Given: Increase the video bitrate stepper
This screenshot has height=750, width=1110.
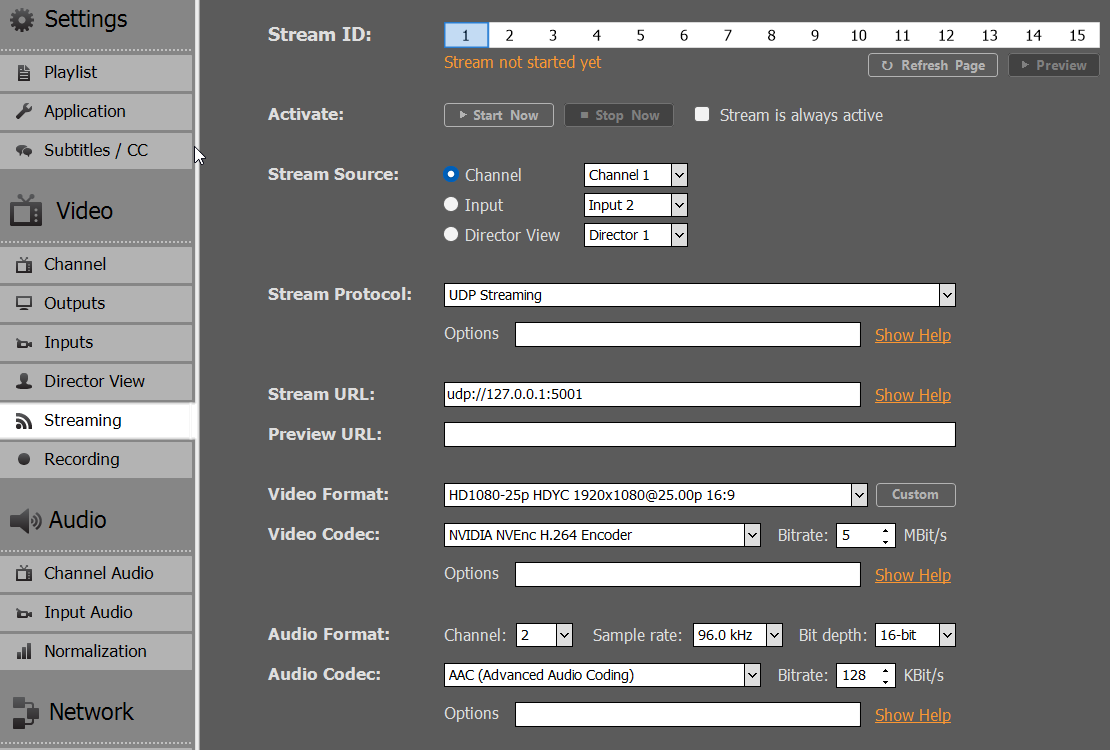Looking at the screenshot, I should point(886,530).
